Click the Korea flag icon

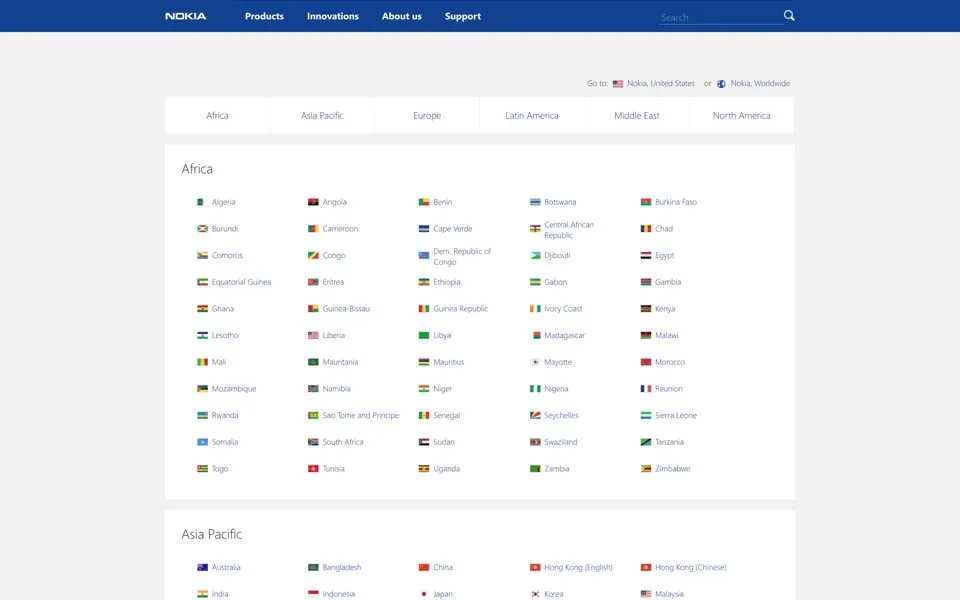(535, 594)
